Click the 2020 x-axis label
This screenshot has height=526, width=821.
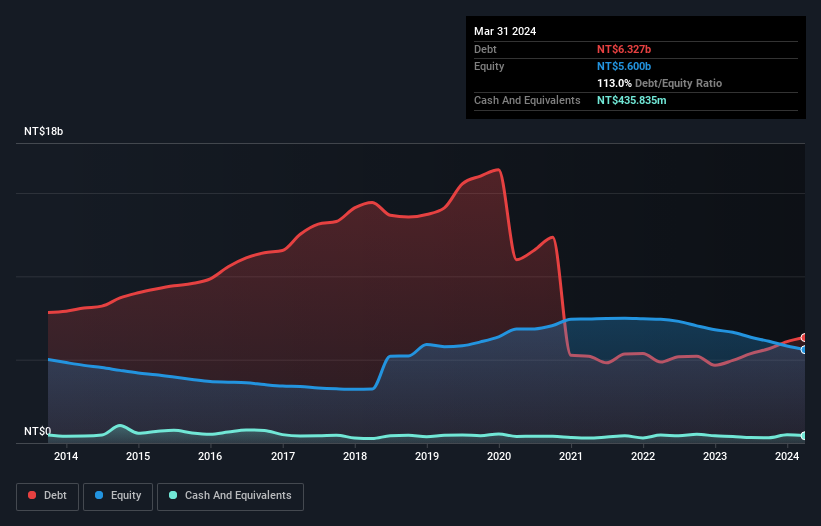[499, 456]
